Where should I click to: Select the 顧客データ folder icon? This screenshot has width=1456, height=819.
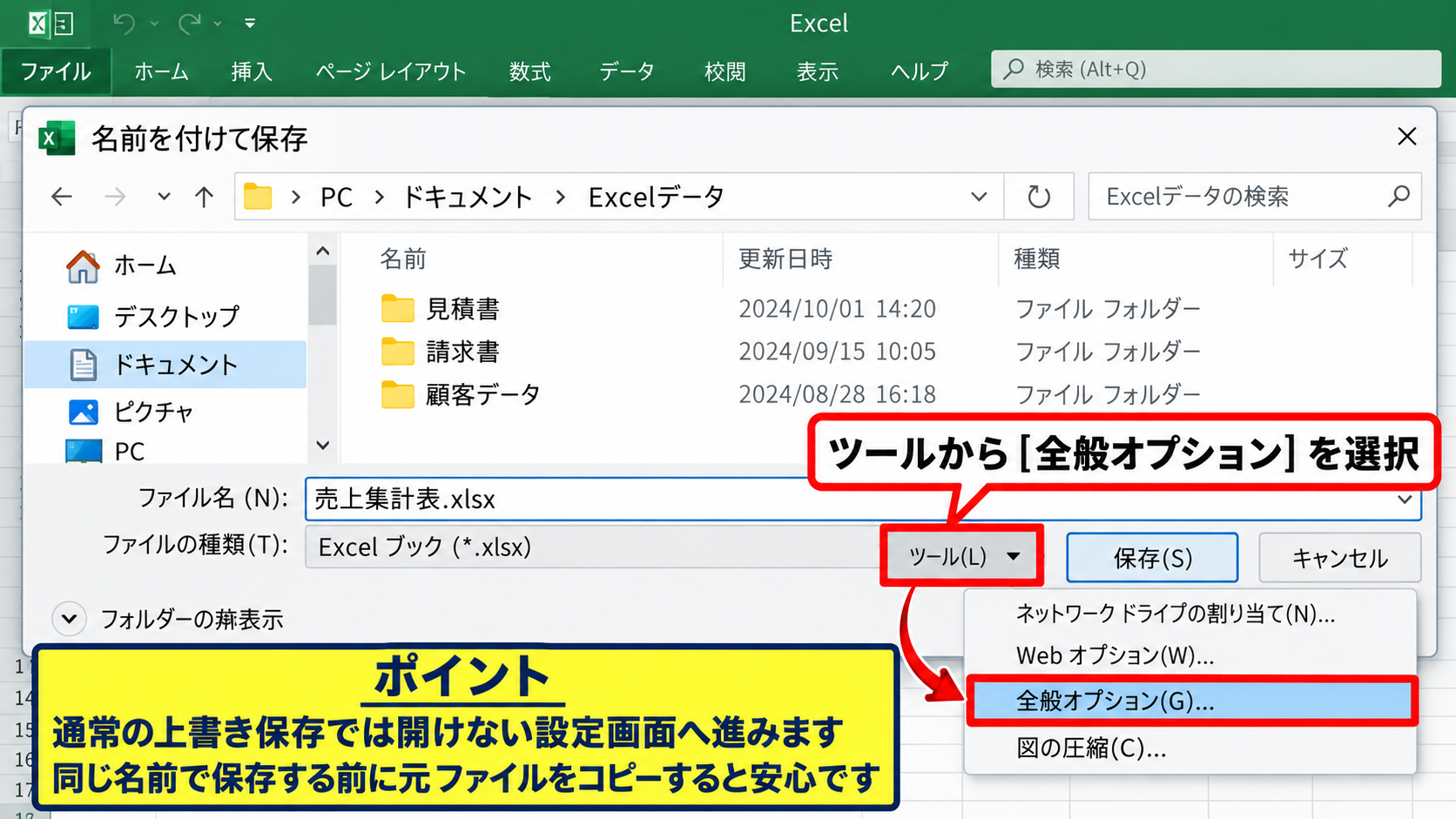(x=397, y=394)
